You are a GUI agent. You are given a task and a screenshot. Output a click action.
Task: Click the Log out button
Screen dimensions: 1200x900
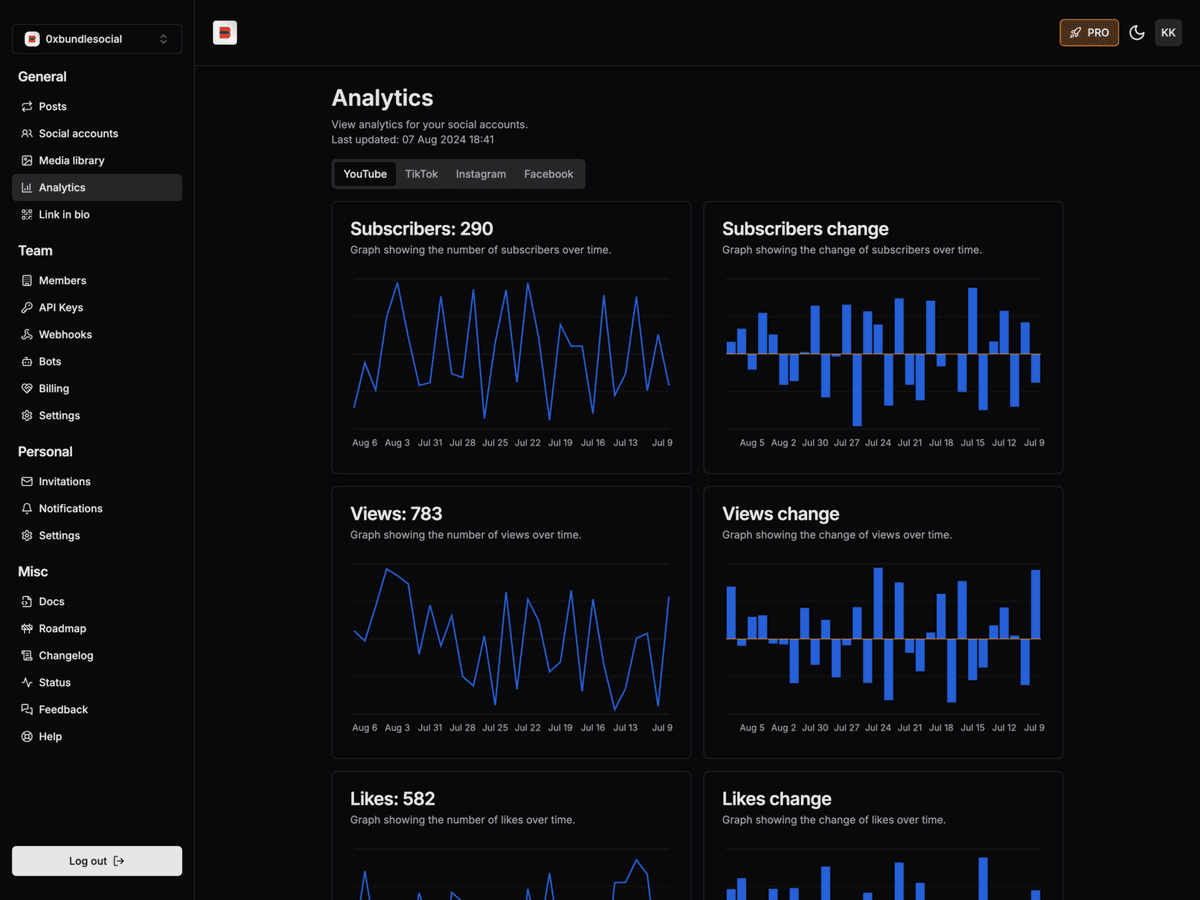97,861
